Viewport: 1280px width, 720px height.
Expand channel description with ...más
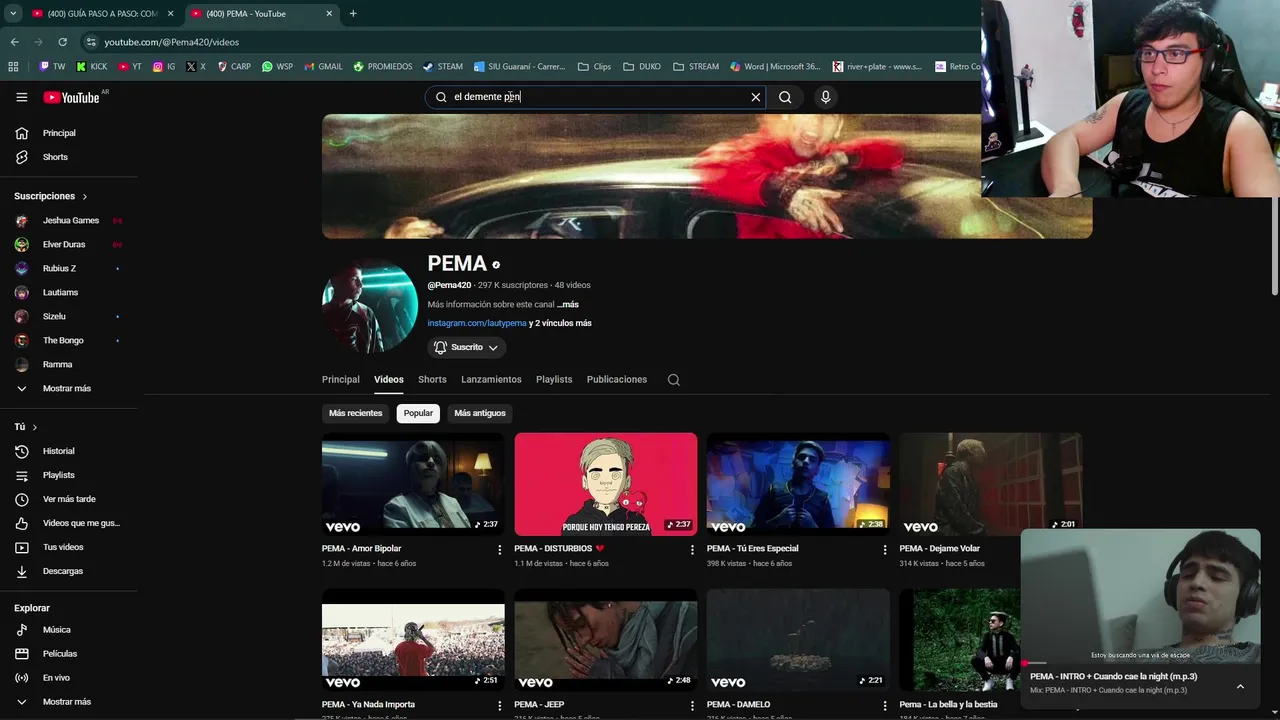[568, 304]
